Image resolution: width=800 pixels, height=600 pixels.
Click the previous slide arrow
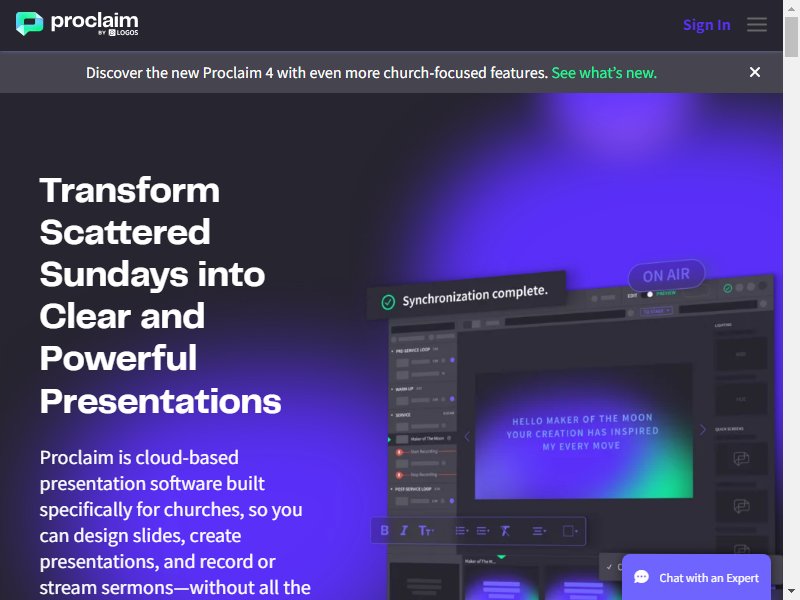click(466, 436)
